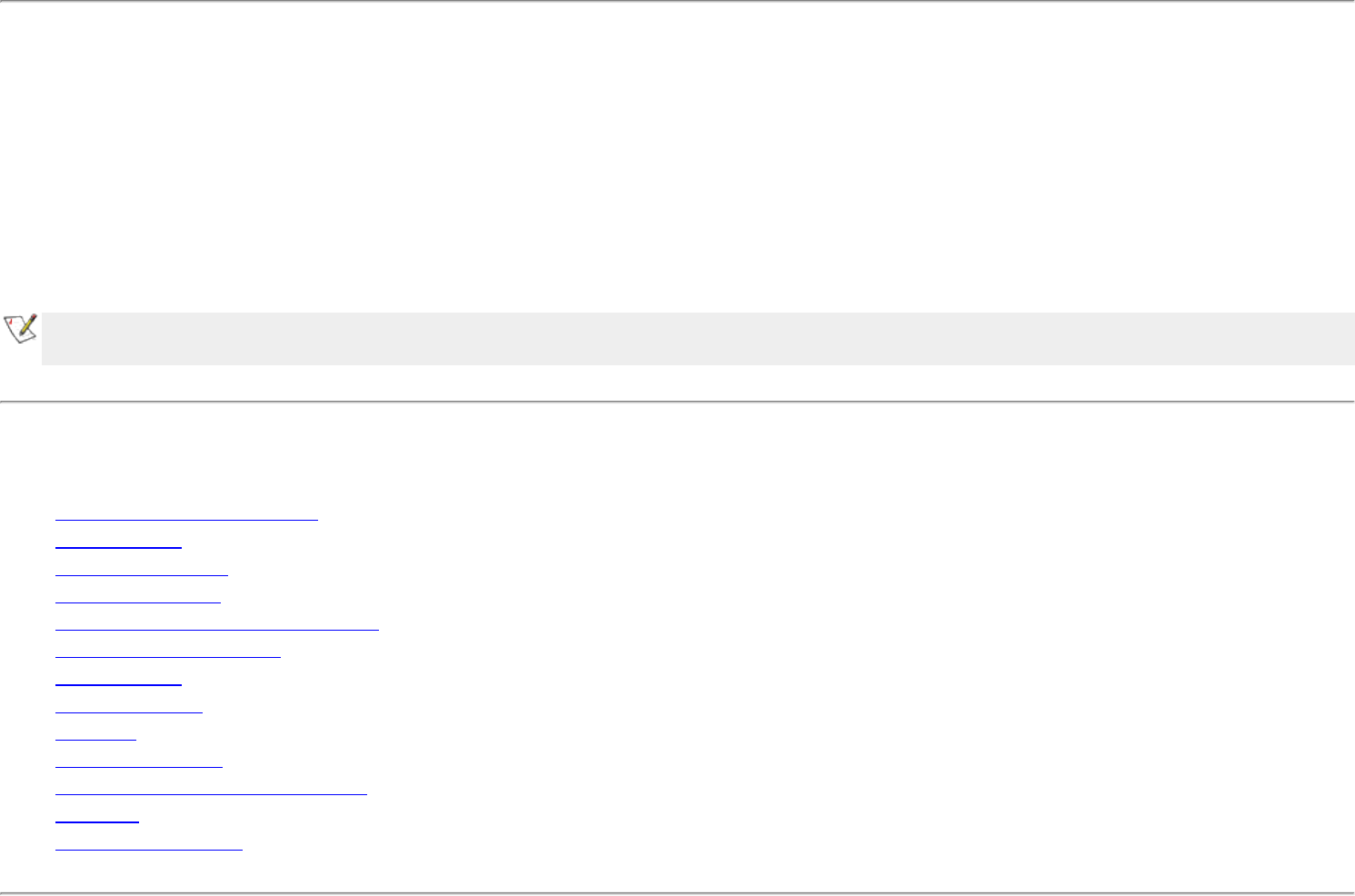This screenshot has height=896, width=1355.
Task: Open the tenth link in the list
Action: click(x=138, y=763)
